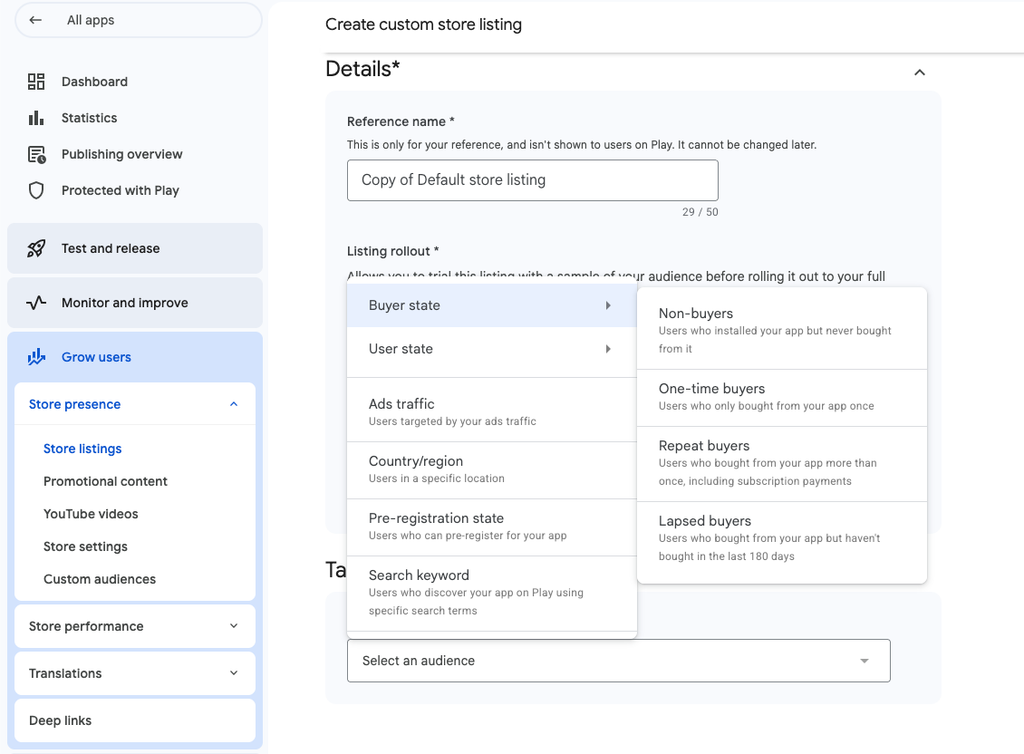Choose Country/region audience option
This screenshot has height=754, width=1024.
(492, 469)
